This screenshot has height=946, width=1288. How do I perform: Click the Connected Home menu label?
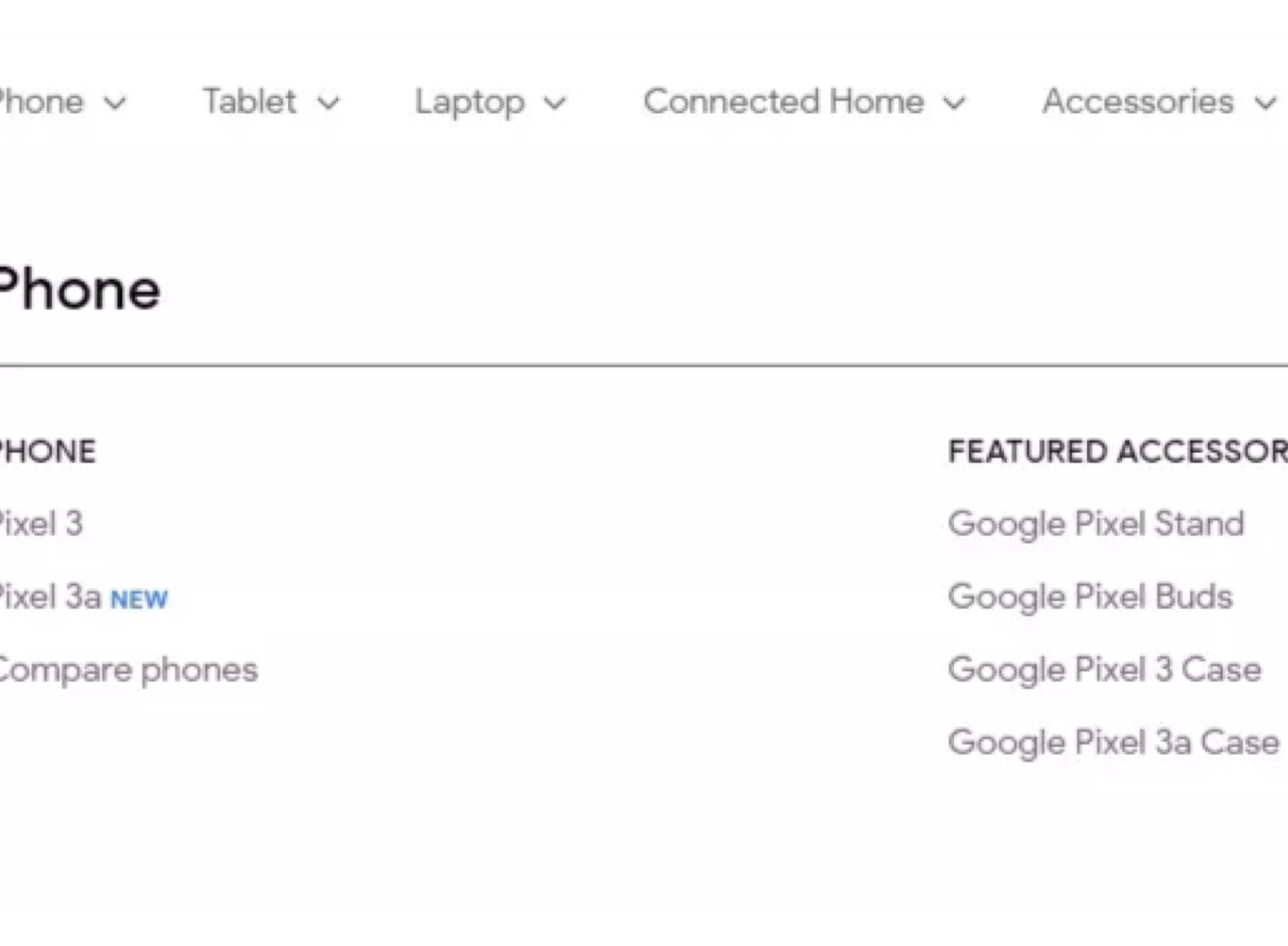(x=783, y=101)
